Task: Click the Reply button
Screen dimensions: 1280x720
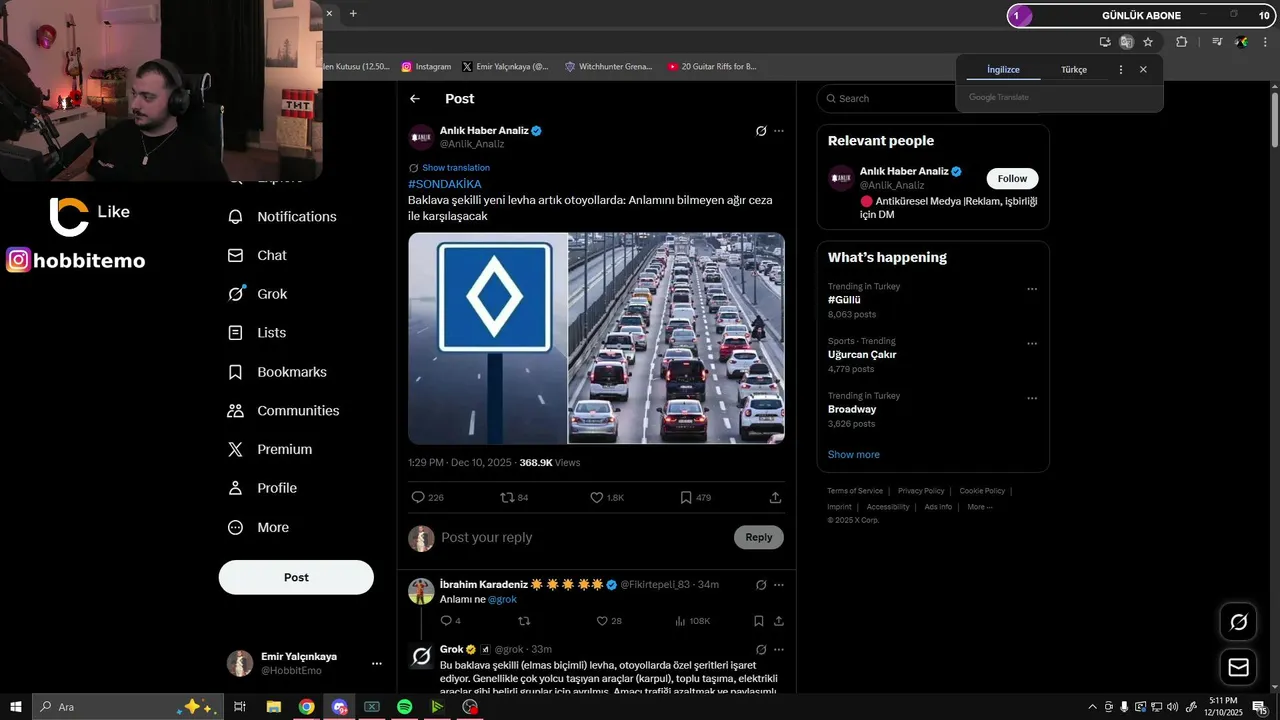Action: (x=759, y=538)
